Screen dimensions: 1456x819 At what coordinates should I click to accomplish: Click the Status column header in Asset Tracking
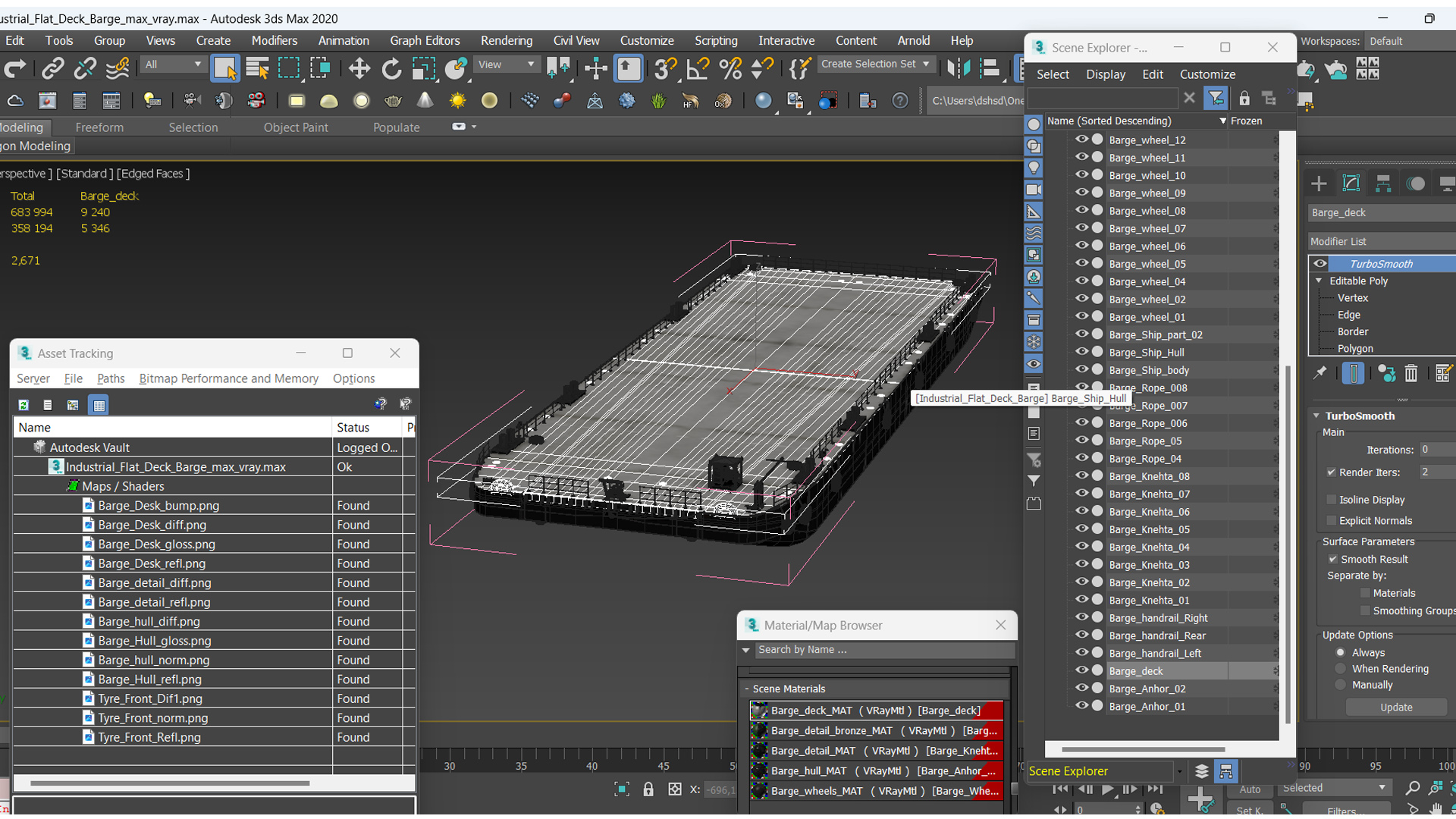(367, 428)
